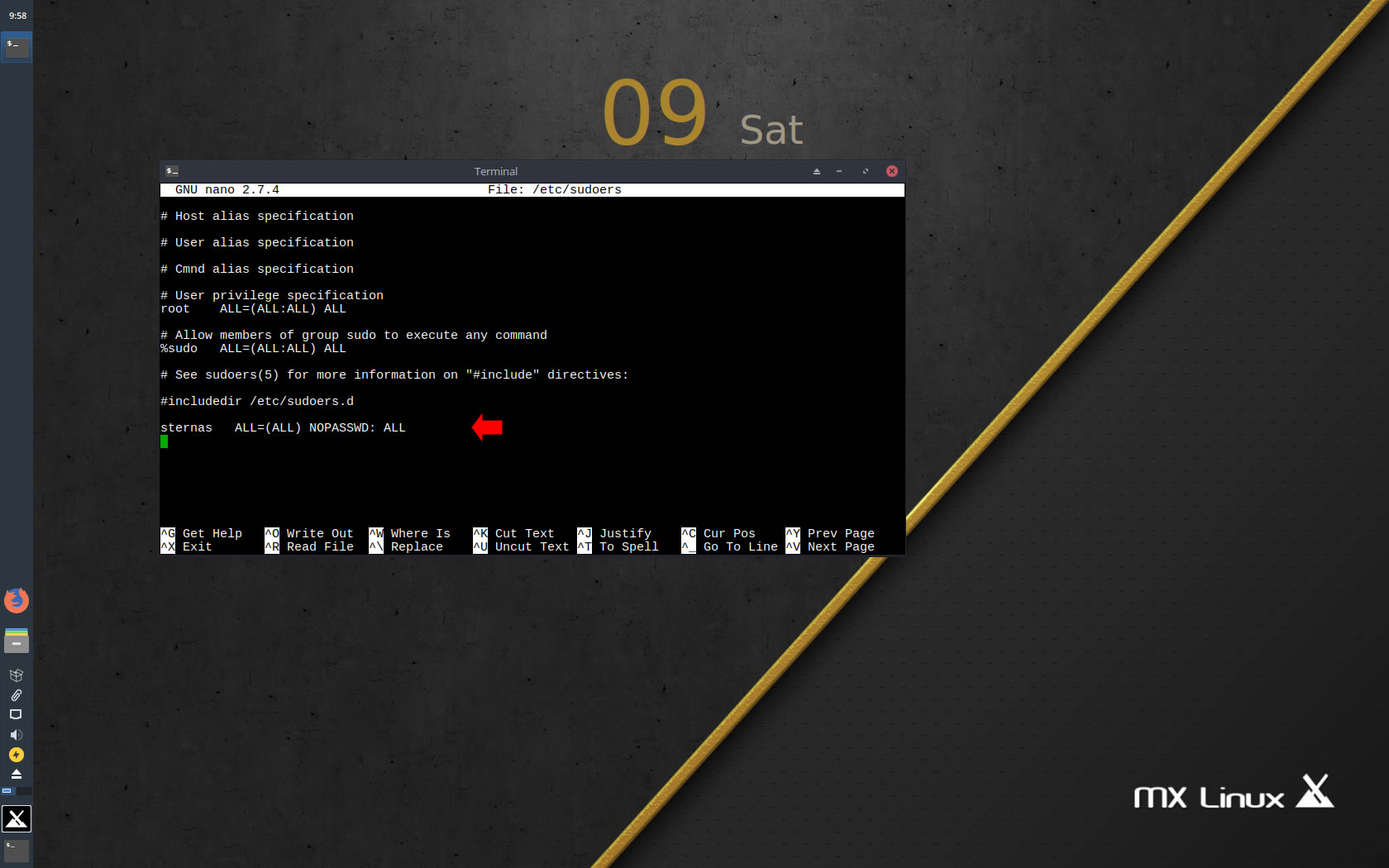This screenshot has width=1389, height=868.
Task: Open the MX Linux start menu
Action: (17, 818)
